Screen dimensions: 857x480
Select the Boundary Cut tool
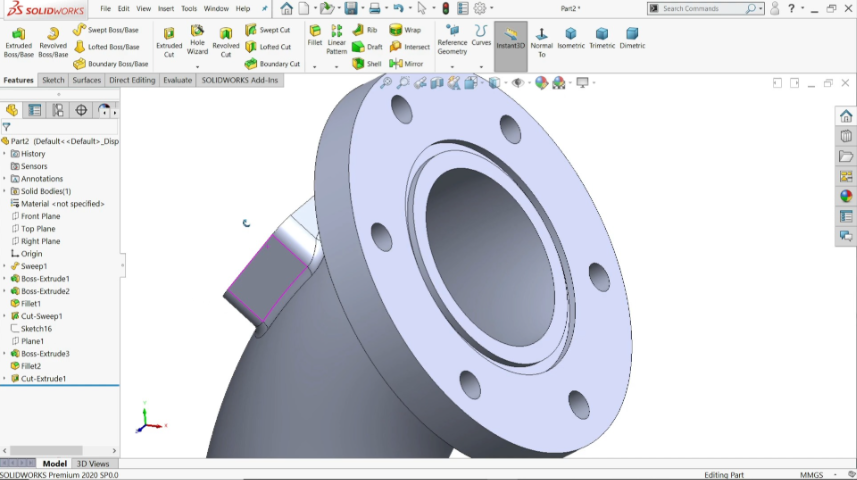coord(272,64)
